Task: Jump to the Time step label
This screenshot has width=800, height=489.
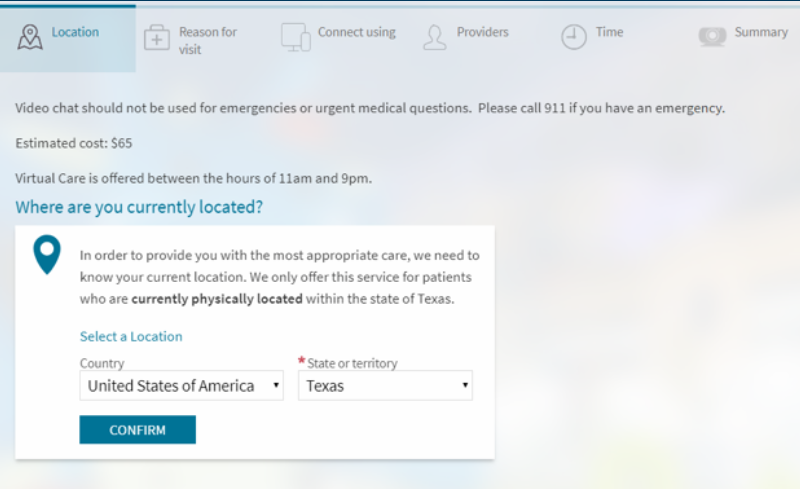Action: (x=609, y=32)
